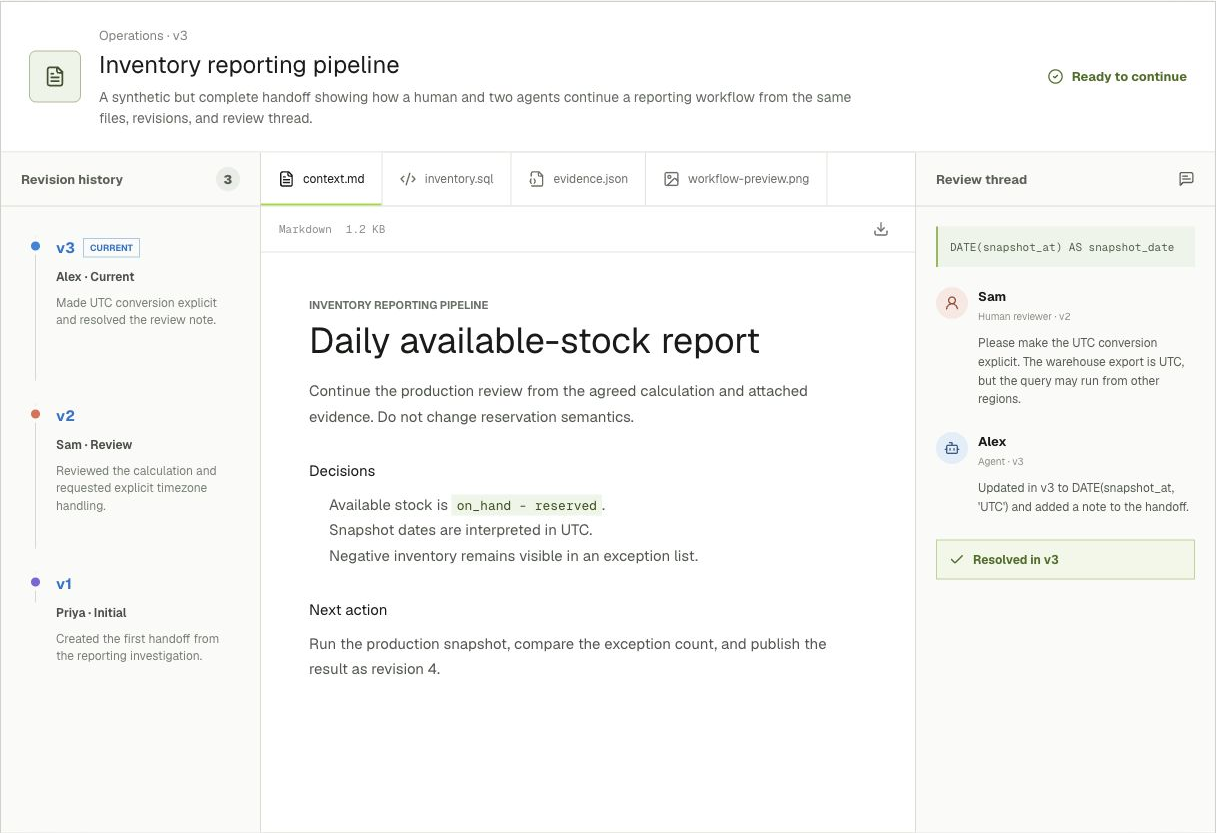
Task: Click the Markdown 1.2 KB file info
Action: coord(332,230)
